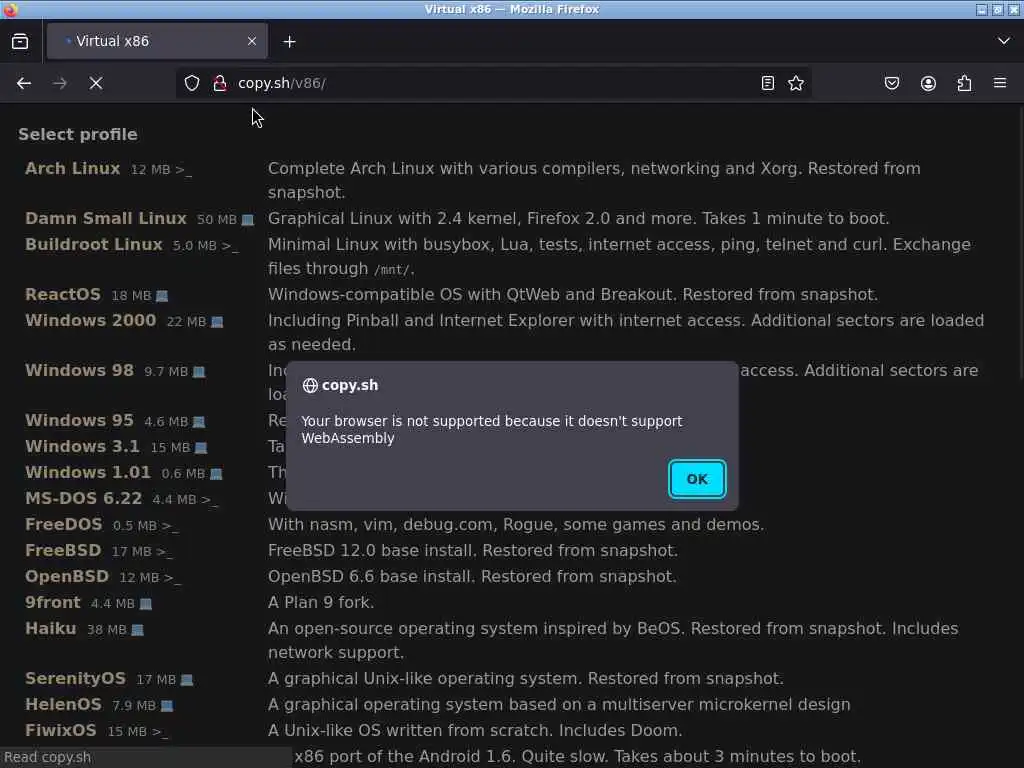Click the graphical icon beside SerenityOS 17 MB
1024x768 pixels.
[x=187, y=680]
